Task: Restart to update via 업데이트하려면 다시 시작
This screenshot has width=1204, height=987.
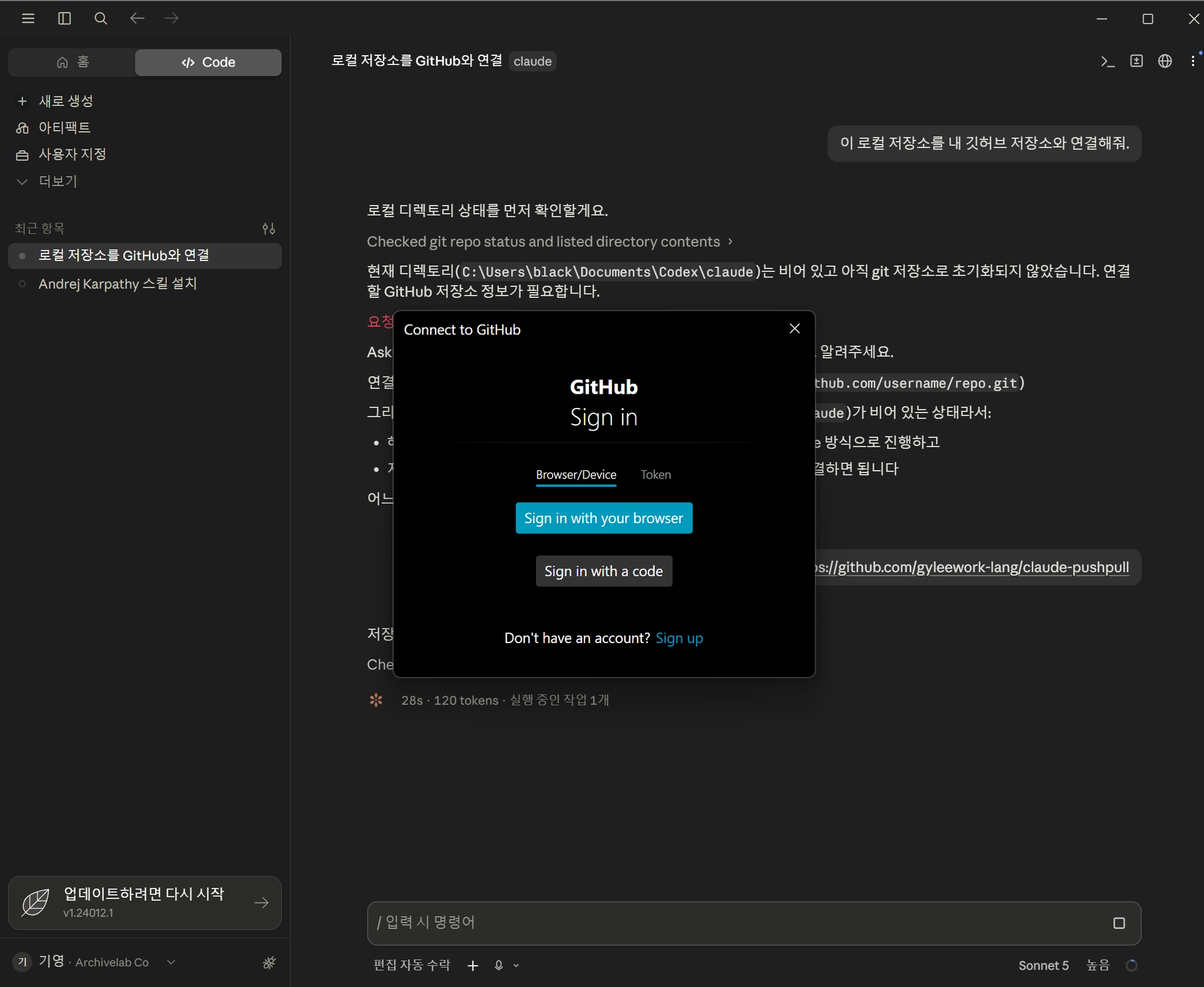Action: coord(145,902)
